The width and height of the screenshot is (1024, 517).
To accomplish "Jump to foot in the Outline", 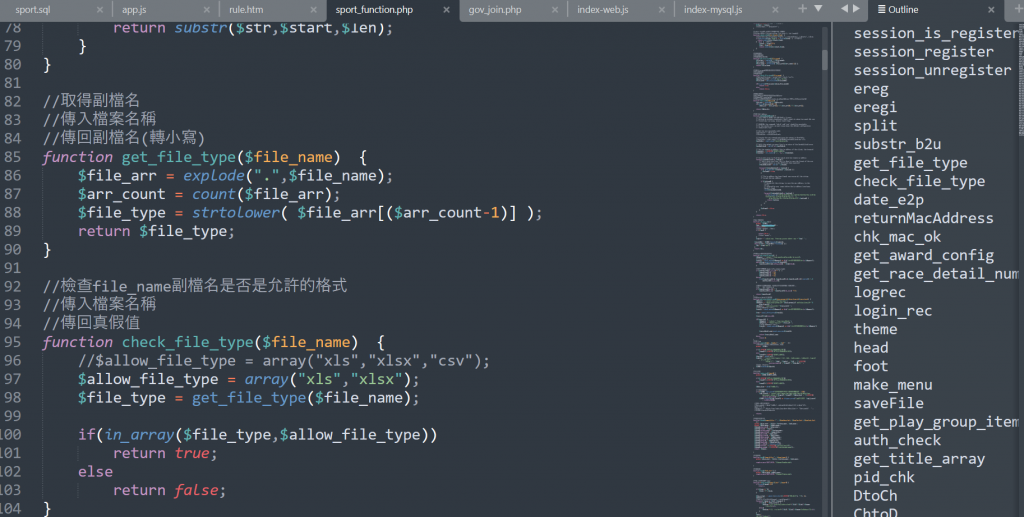I will [871, 366].
